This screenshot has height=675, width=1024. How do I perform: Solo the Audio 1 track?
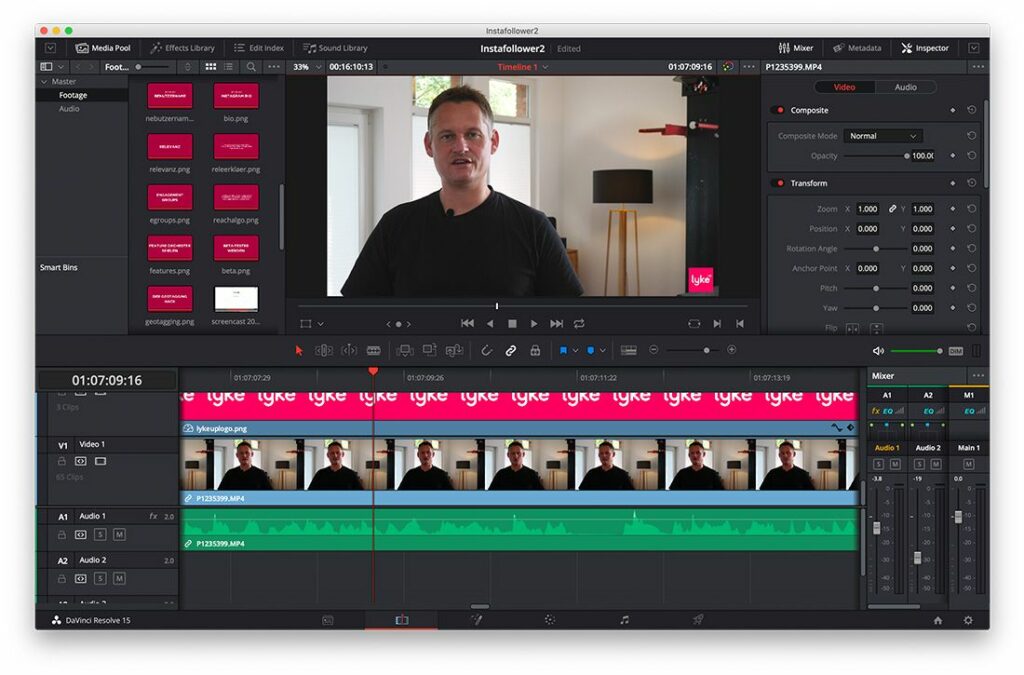pyautogui.click(x=98, y=534)
